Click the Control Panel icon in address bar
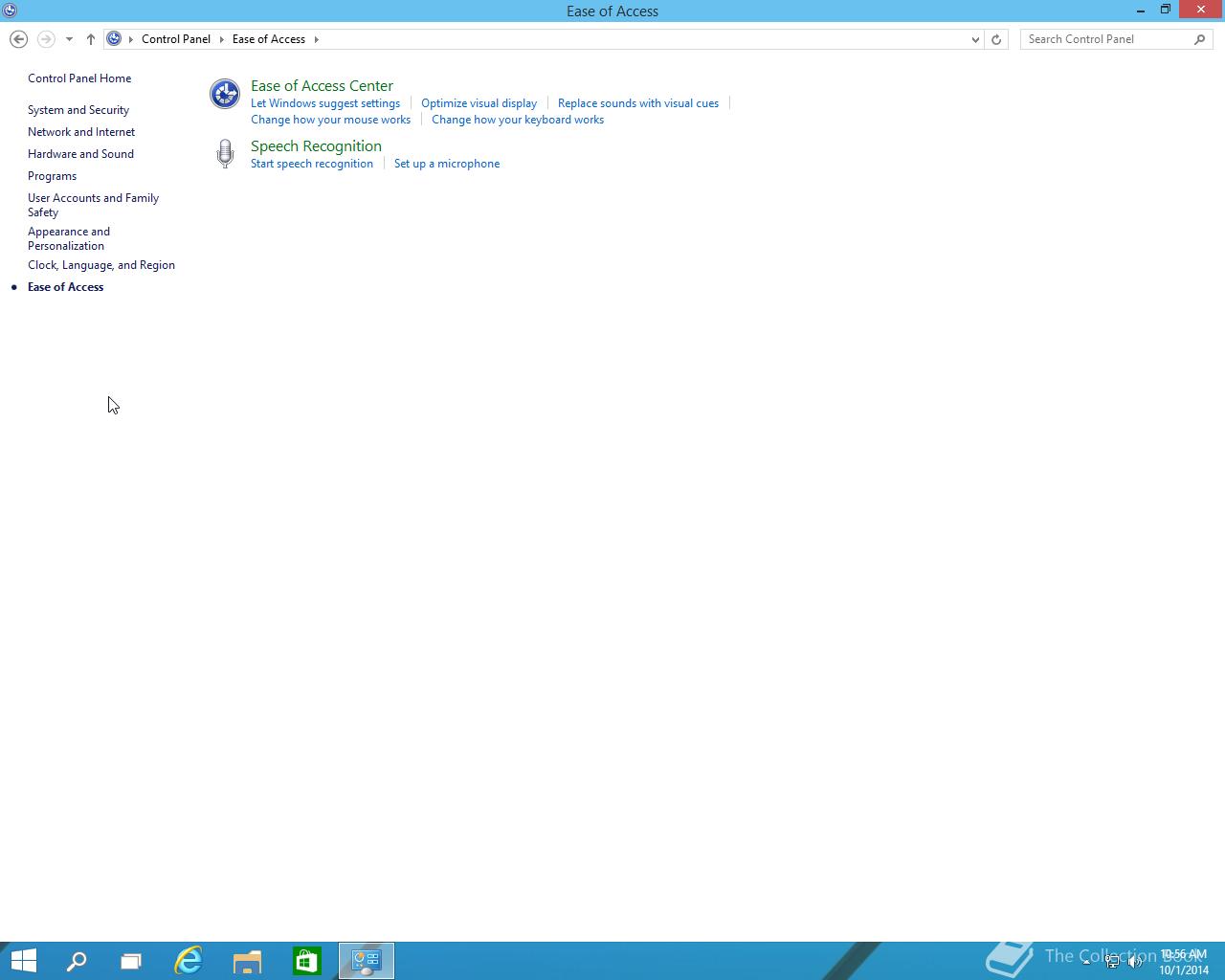This screenshot has height=980, width=1225. 114,38
